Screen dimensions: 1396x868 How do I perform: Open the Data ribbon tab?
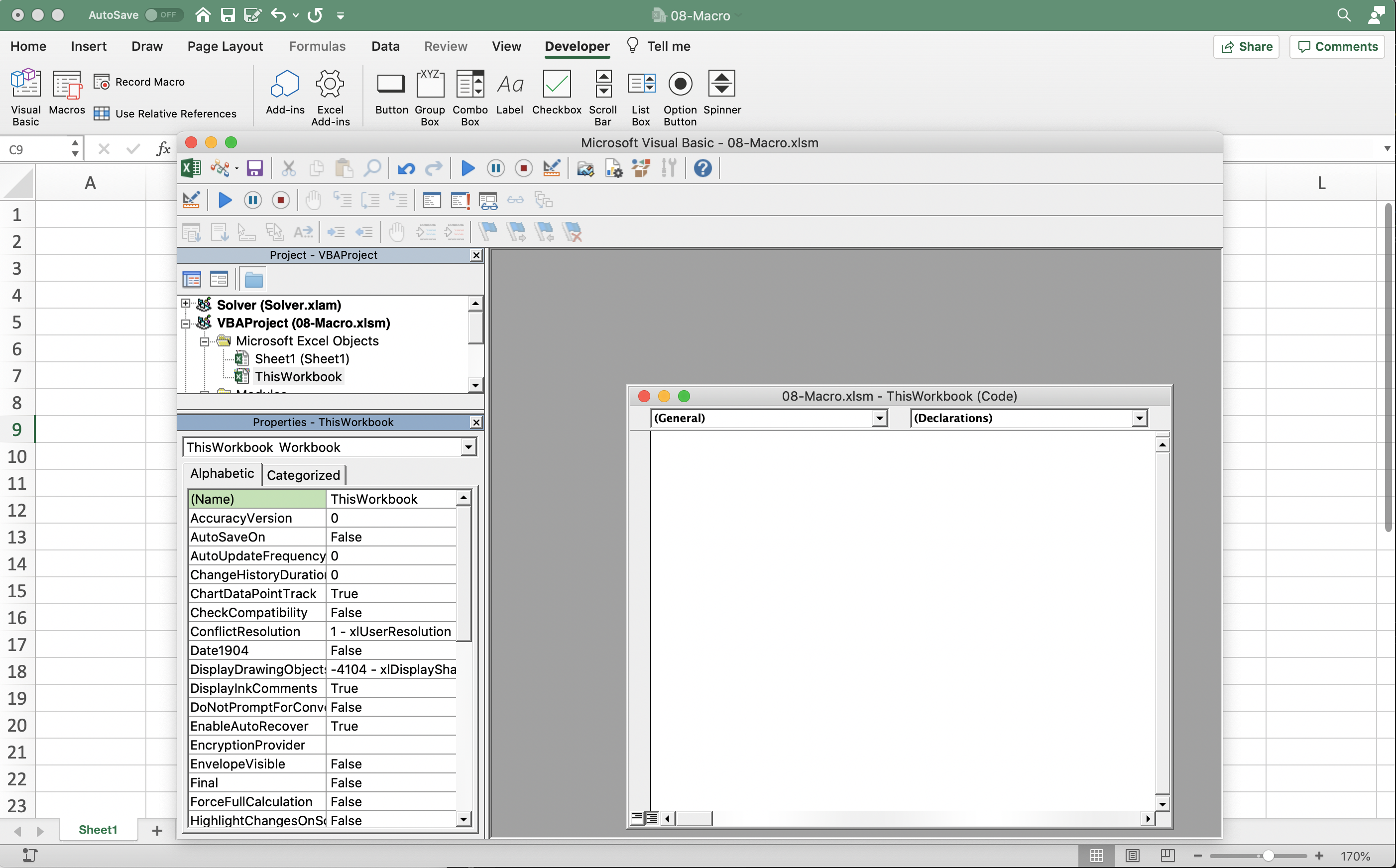(385, 46)
